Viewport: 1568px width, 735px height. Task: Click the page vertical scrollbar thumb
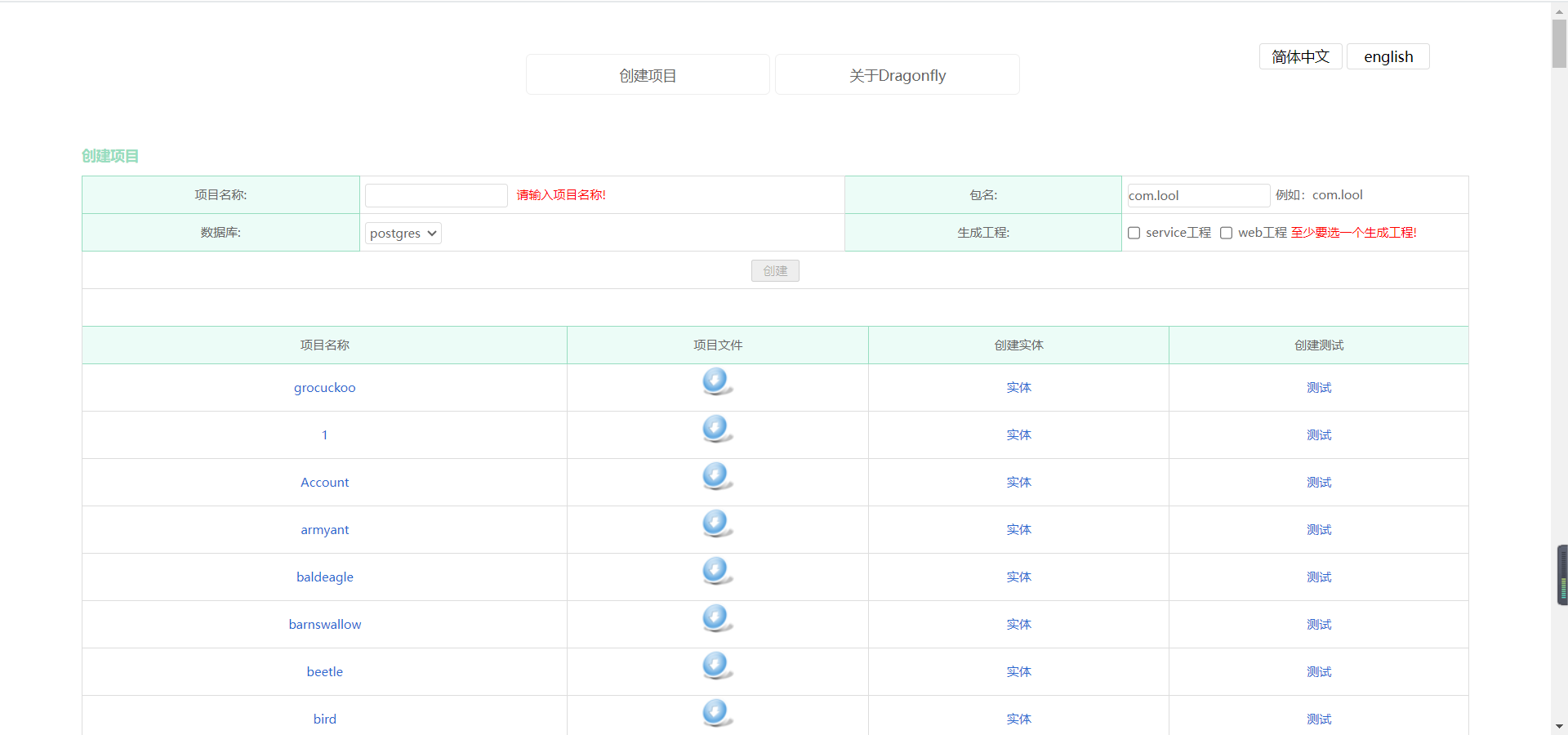(1559, 43)
